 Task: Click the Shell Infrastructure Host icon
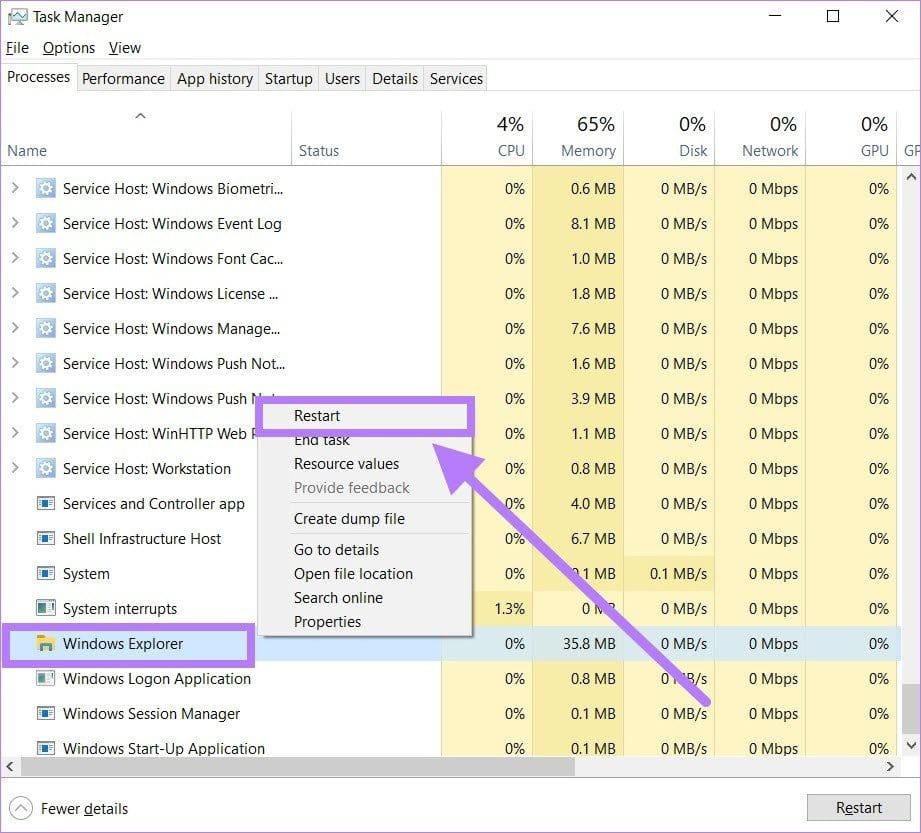(x=45, y=539)
